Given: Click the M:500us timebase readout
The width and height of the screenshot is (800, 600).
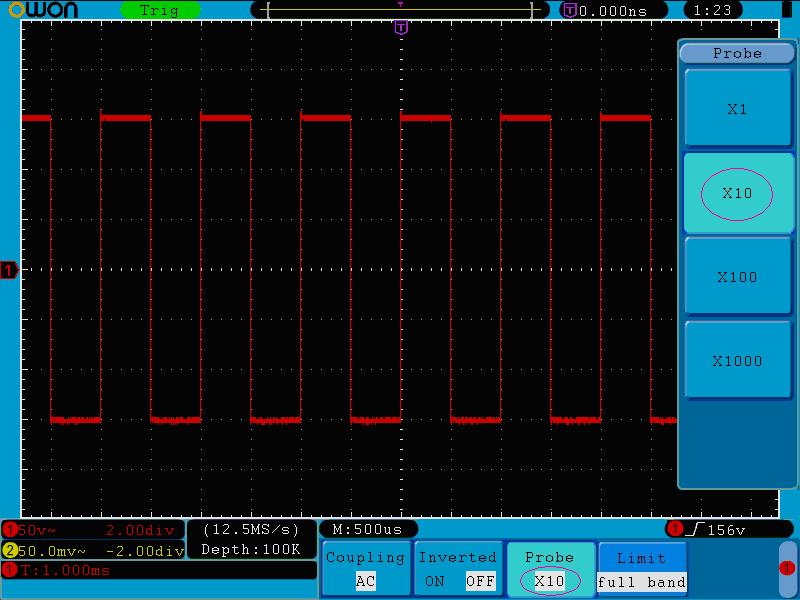Looking at the screenshot, I should pos(367,529).
